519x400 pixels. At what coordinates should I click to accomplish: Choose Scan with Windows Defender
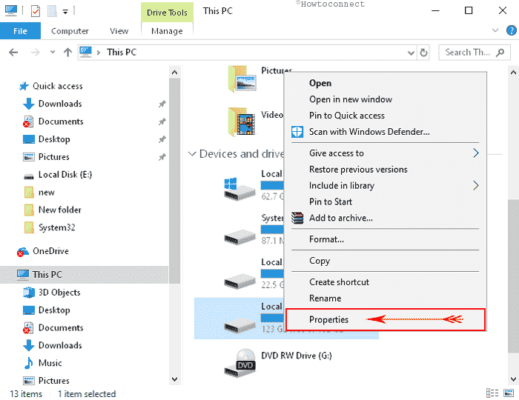(369, 132)
